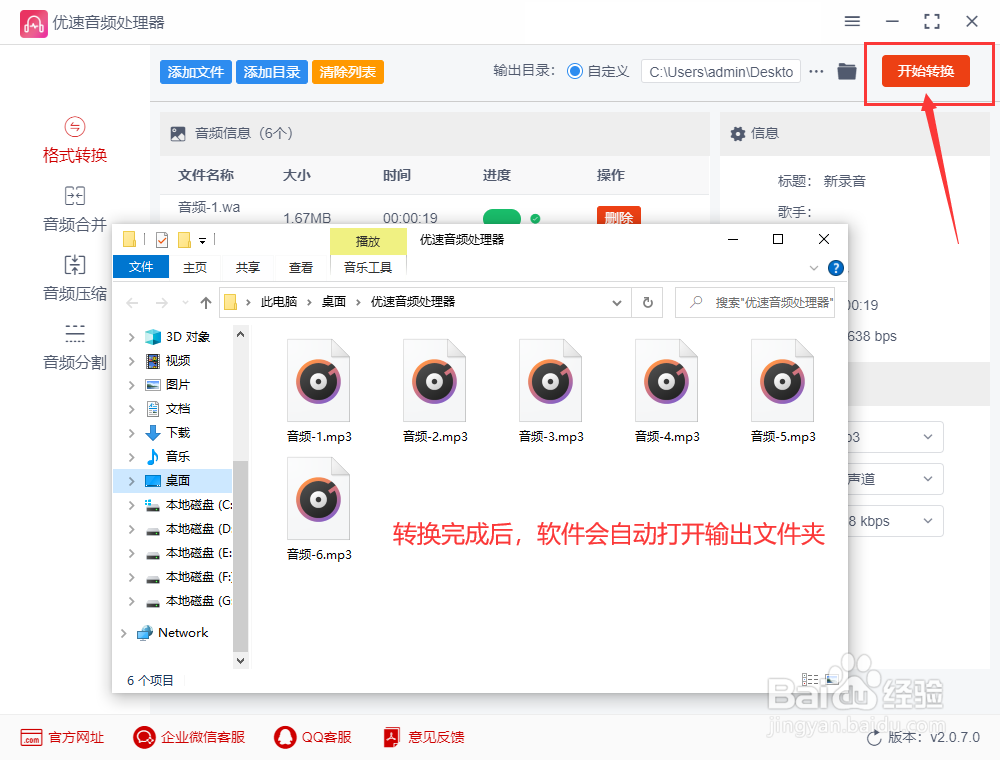This screenshot has height=760, width=1000.
Task: Click the 开始转换 start conversion button
Action: (x=925, y=71)
